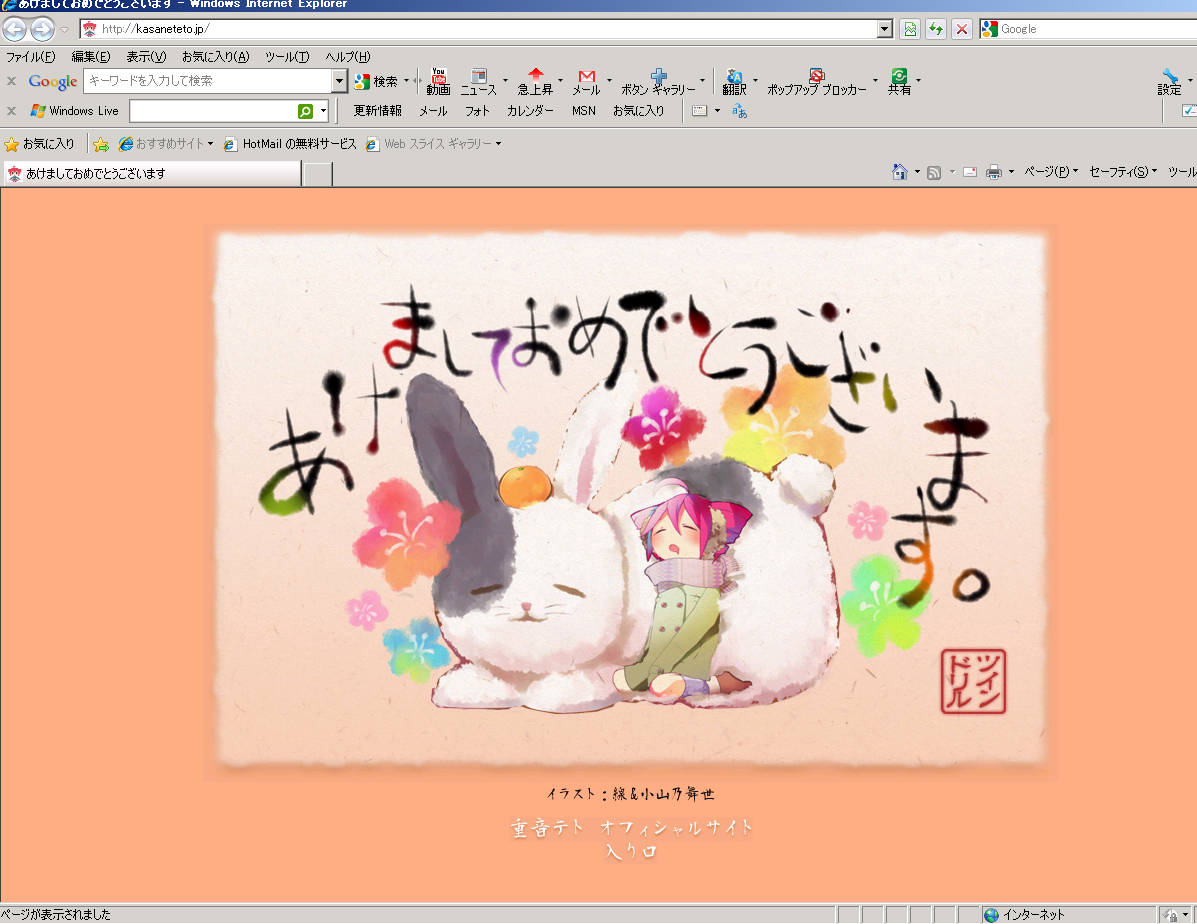Click the red Stop loading icon
Viewport: 1197px width, 924px height.
(962, 29)
